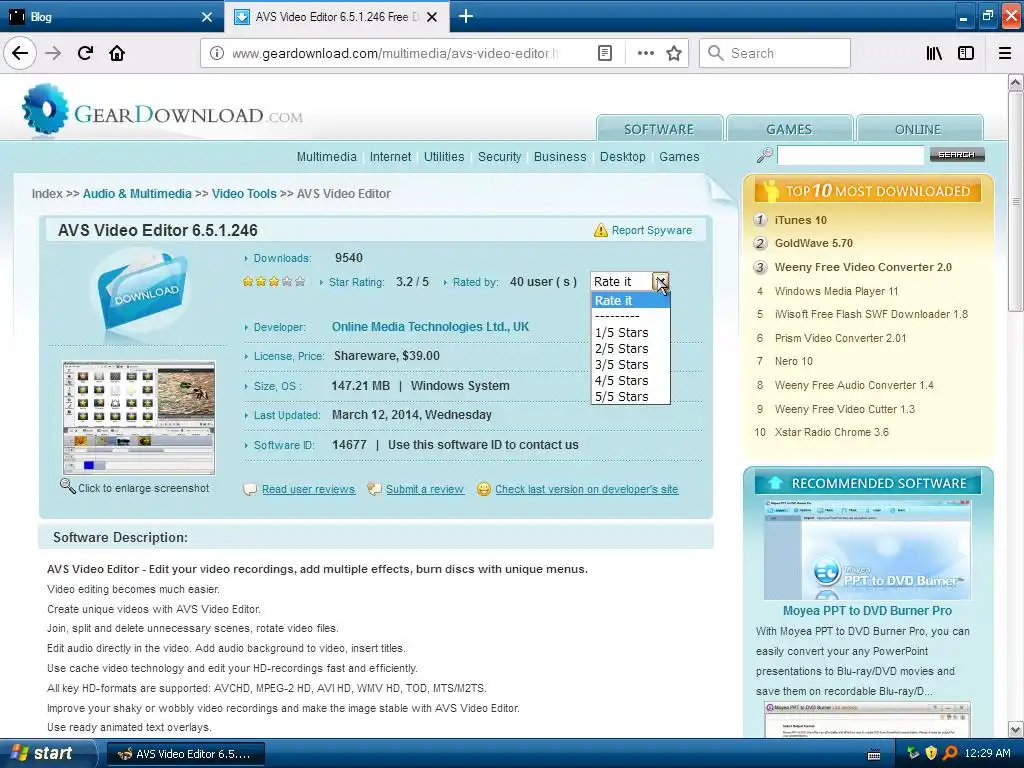
Task: Open Submit a review link
Action: [424, 489]
